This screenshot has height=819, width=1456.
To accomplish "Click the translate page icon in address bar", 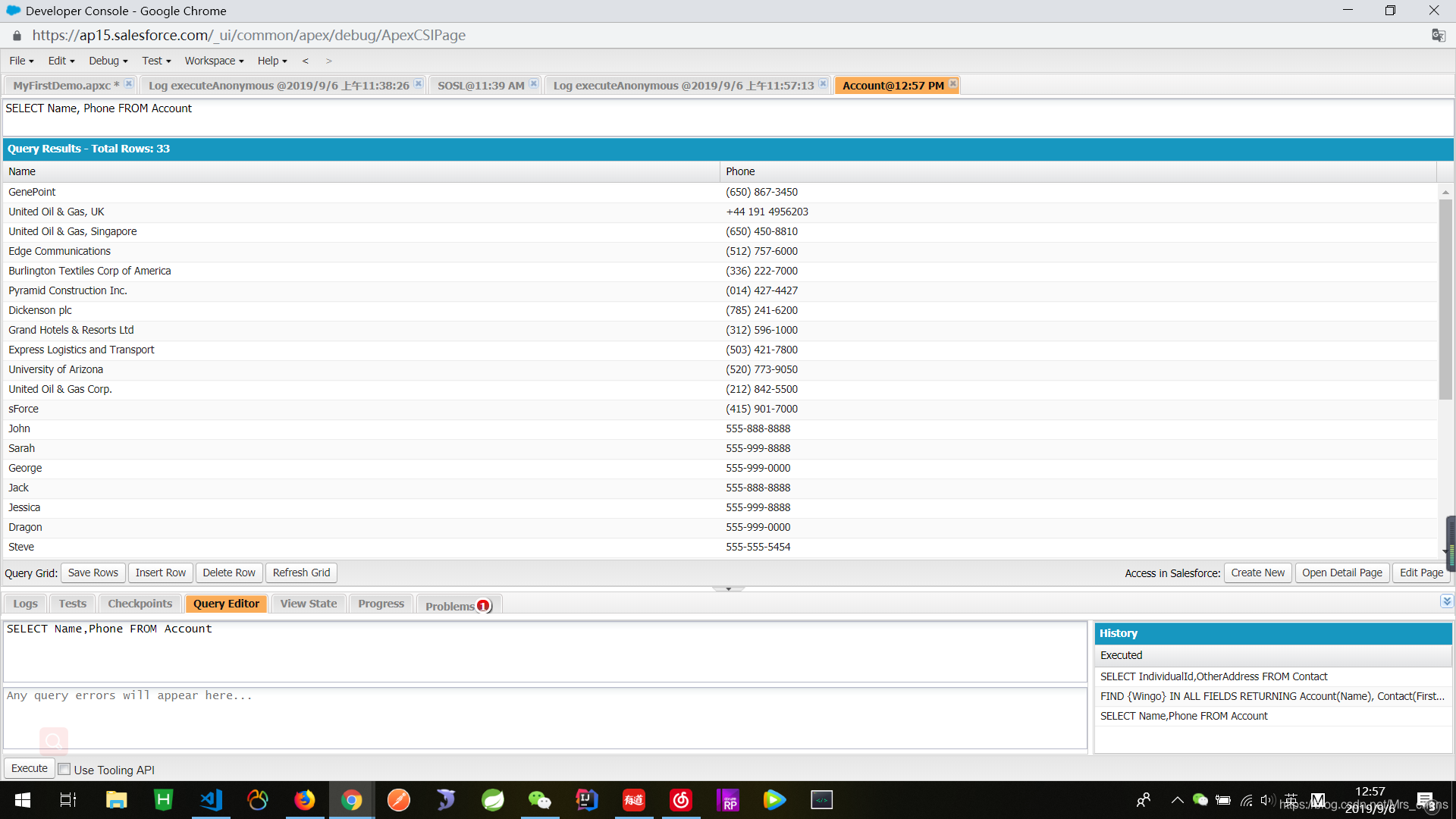I will click(x=1438, y=36).
